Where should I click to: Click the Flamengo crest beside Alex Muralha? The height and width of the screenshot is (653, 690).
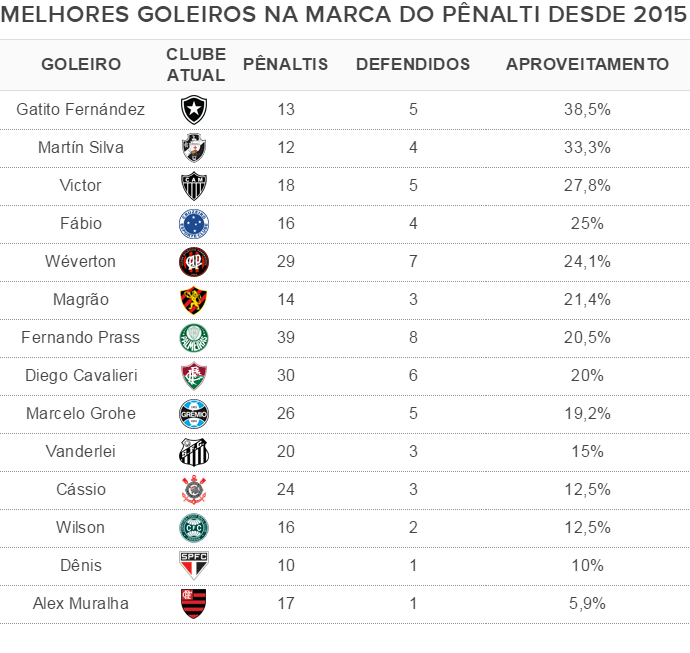(x=193, y=604)
